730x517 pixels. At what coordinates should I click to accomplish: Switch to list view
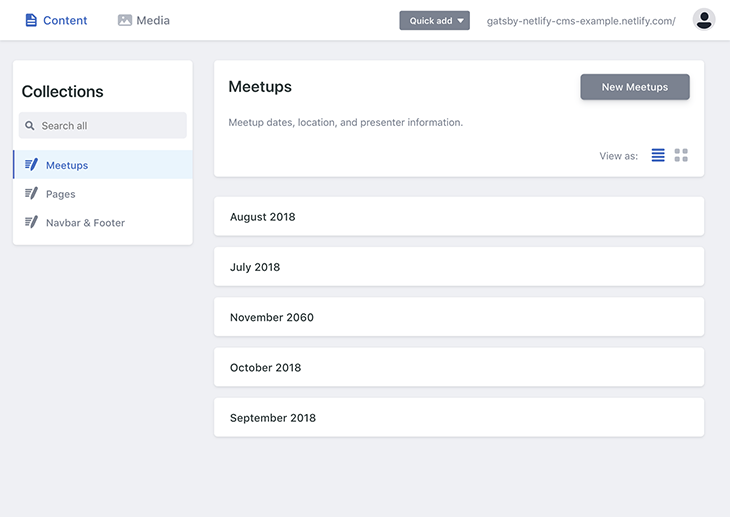(658, 155)
